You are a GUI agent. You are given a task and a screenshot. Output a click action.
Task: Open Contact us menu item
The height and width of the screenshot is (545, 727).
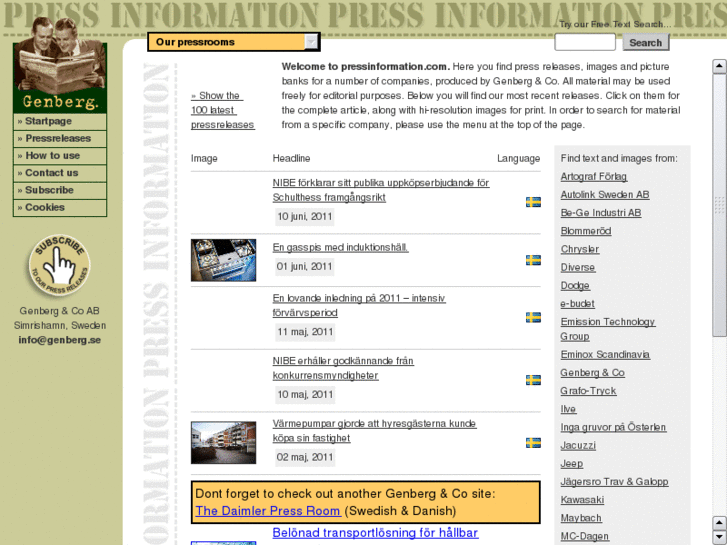tap(60, 173)
